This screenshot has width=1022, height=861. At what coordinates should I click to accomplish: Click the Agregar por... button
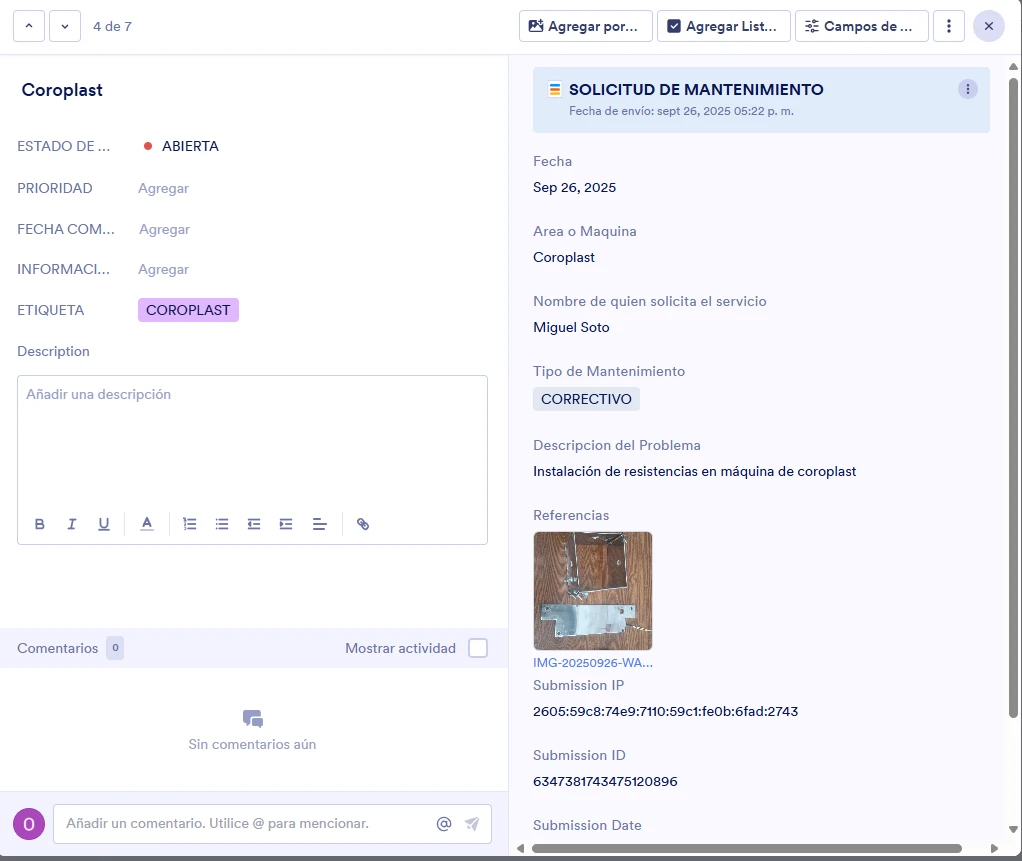pos(585,26)
